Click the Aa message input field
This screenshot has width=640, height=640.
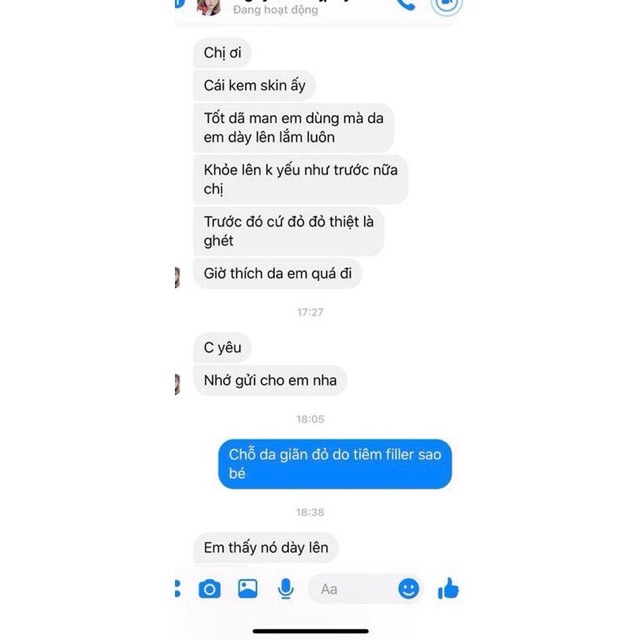353,589
